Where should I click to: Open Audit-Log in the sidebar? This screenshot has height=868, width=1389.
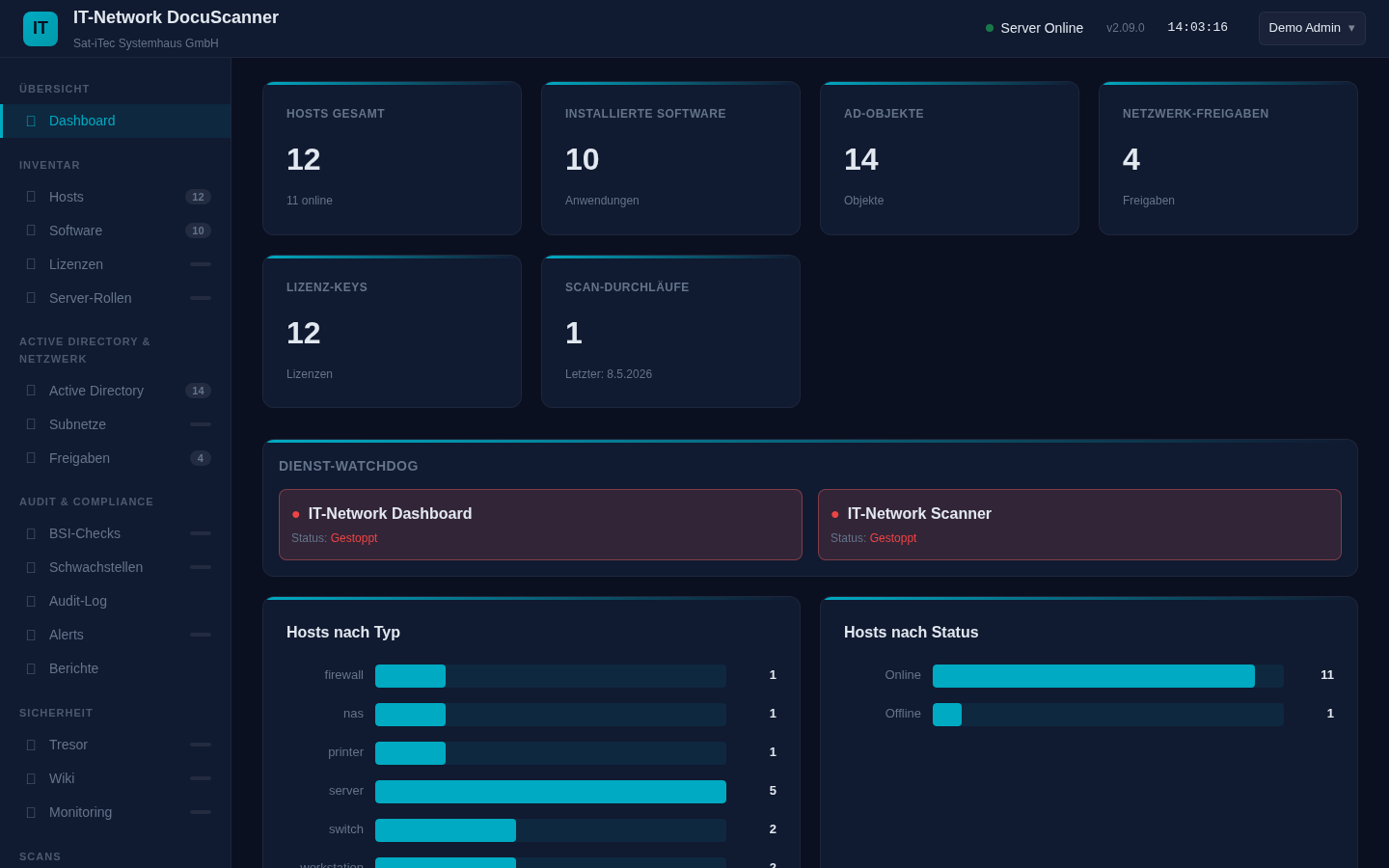click(x=116, y=601)
